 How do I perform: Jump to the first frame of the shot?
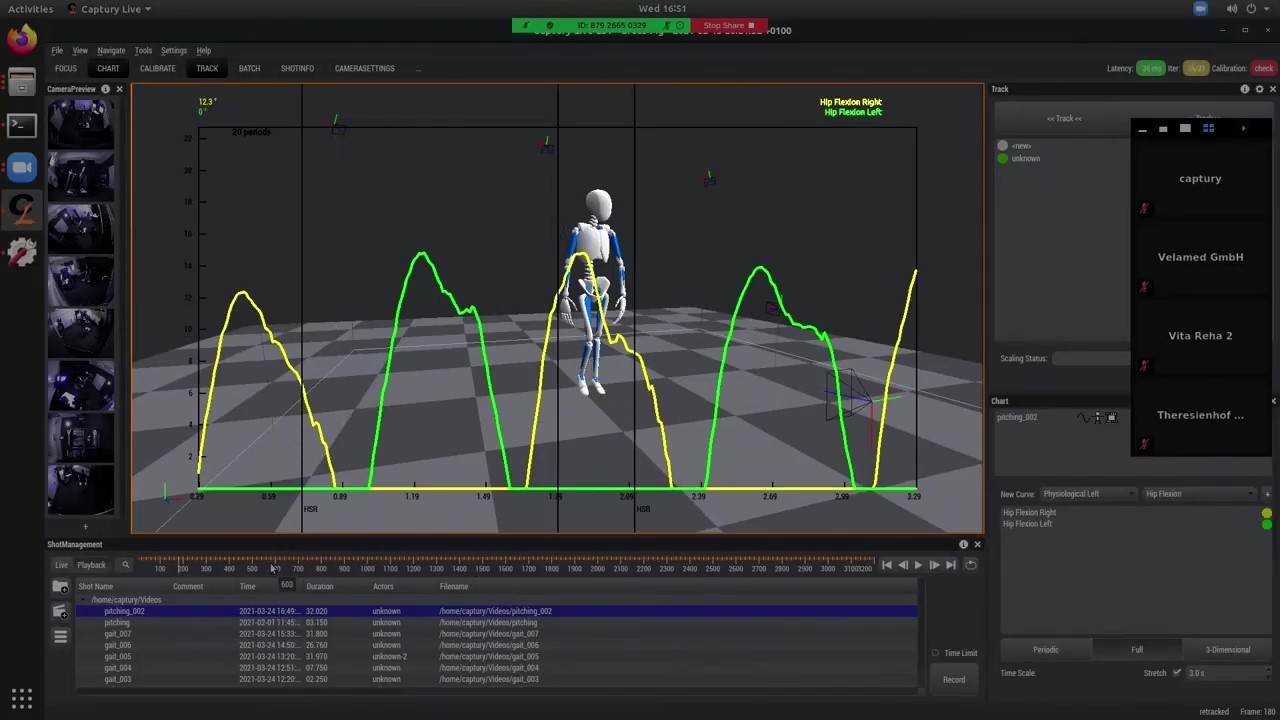pyautogui.click(x=886, y=565)
